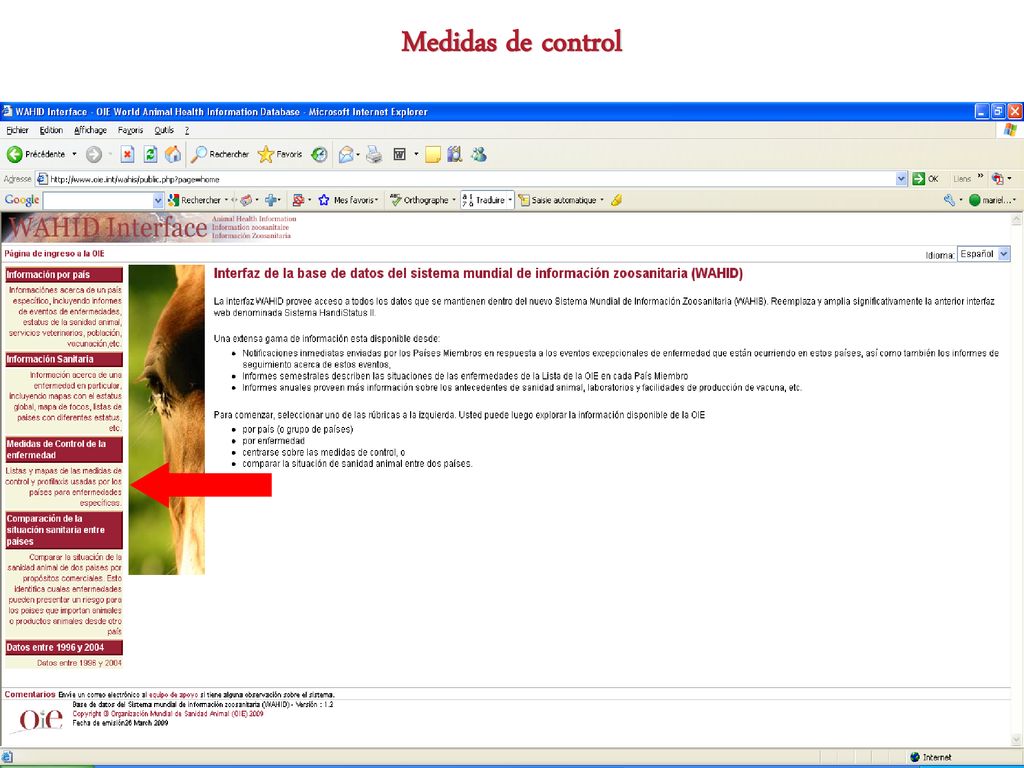Screen dimensions: 1024x768
Task: Open IE search with Rechercher magnifier
Action: coord(220,155)
